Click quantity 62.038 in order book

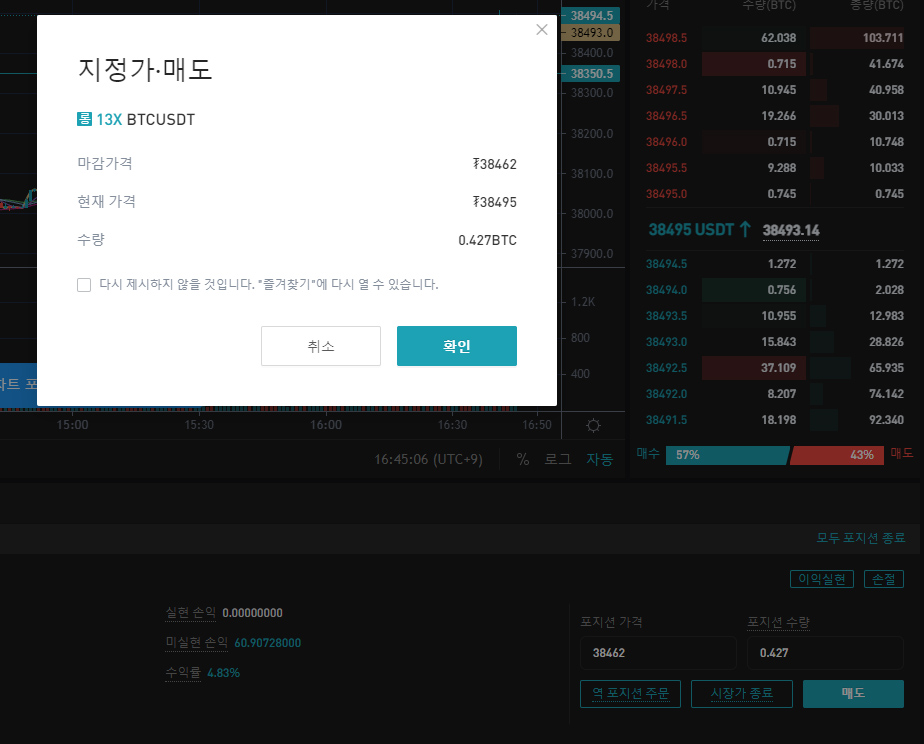click(778, 38)
